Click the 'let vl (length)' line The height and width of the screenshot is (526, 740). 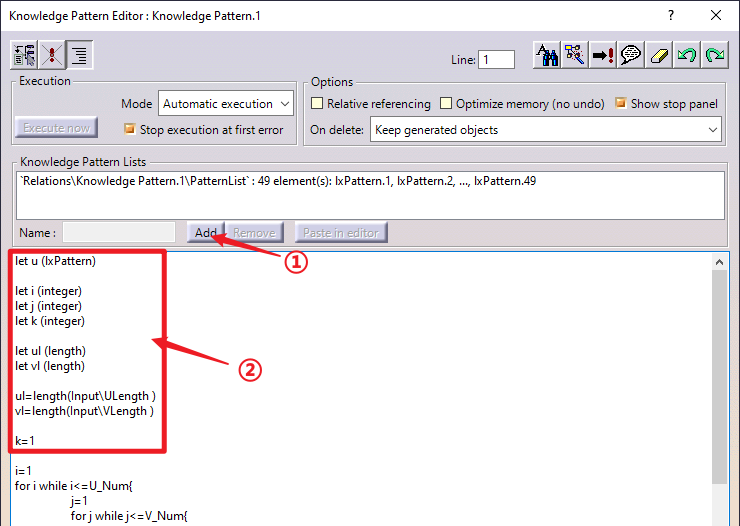[x=50, y=366]
